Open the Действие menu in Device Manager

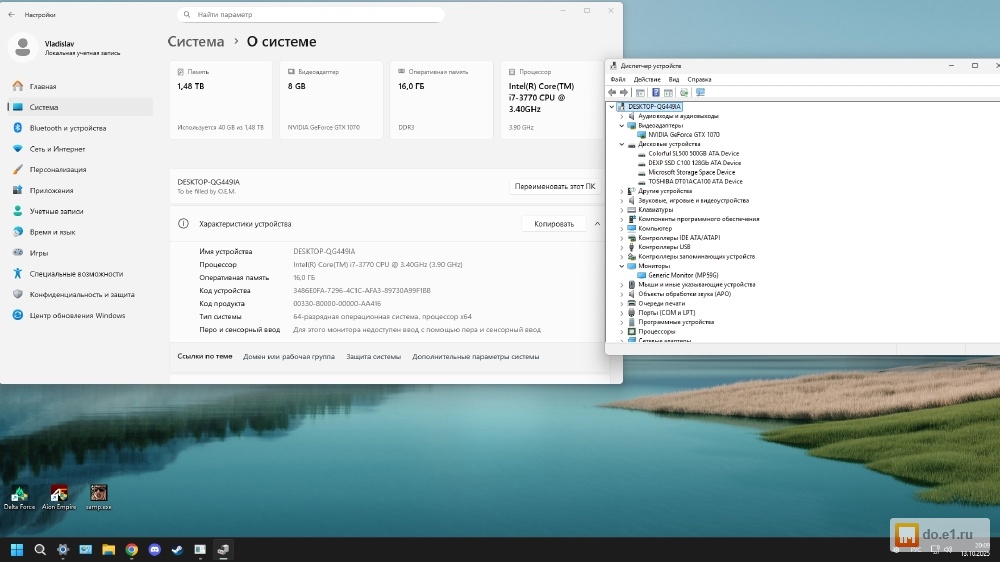tap(647, 79)
